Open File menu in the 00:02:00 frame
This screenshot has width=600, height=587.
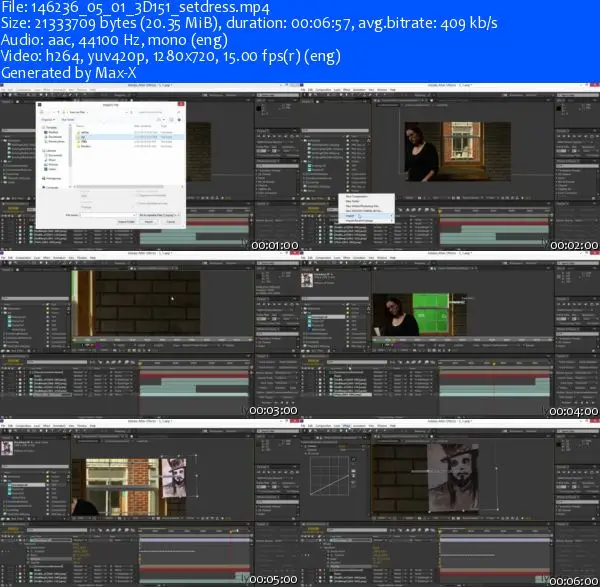tap(303, 90)
